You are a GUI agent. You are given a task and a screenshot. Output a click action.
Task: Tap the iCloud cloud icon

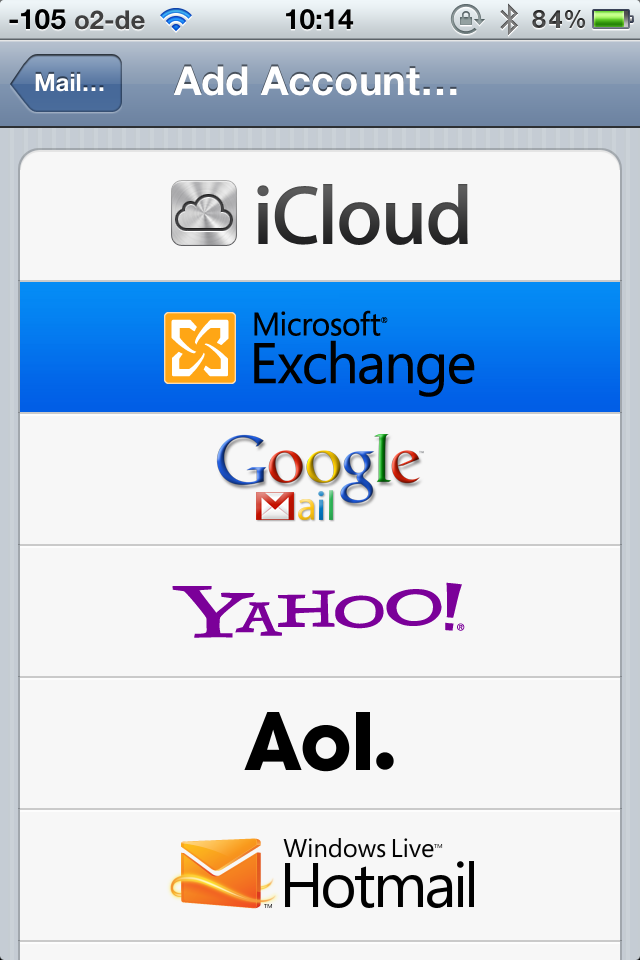(203, 213)
